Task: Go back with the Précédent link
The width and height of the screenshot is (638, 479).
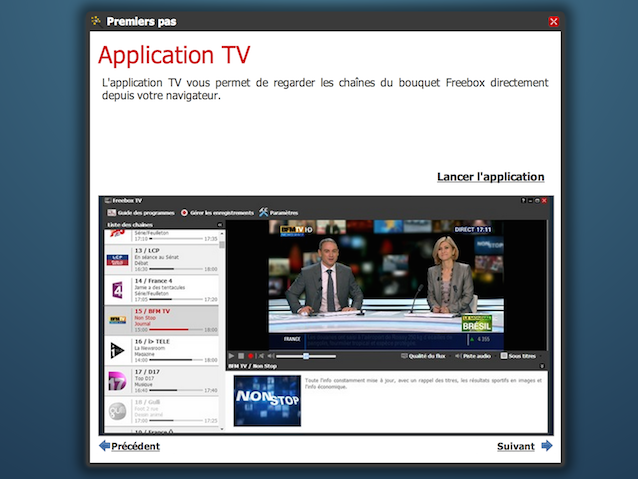Action: [x=135, y=446]
